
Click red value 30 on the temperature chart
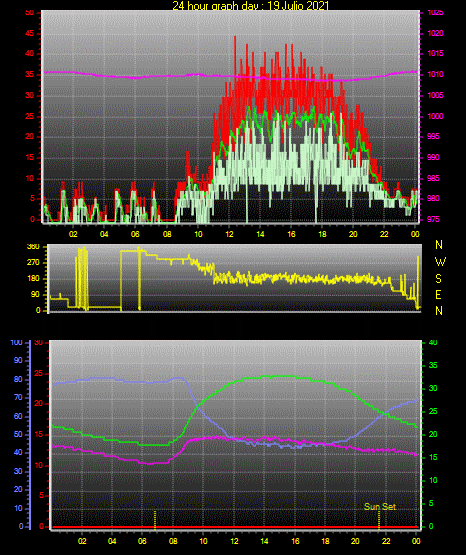(x=38, y=343)
